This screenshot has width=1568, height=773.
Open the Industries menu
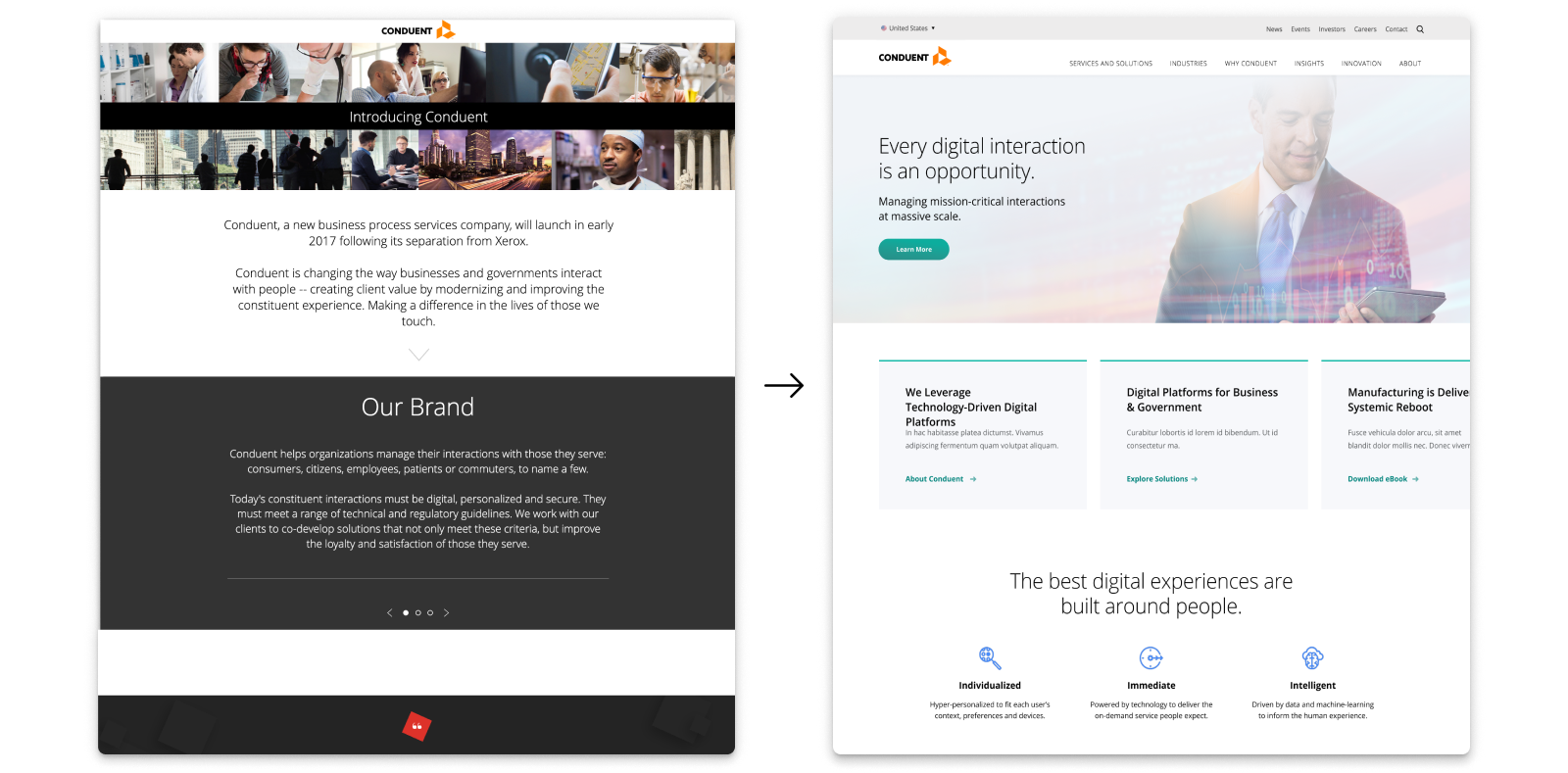[1188, 64]
